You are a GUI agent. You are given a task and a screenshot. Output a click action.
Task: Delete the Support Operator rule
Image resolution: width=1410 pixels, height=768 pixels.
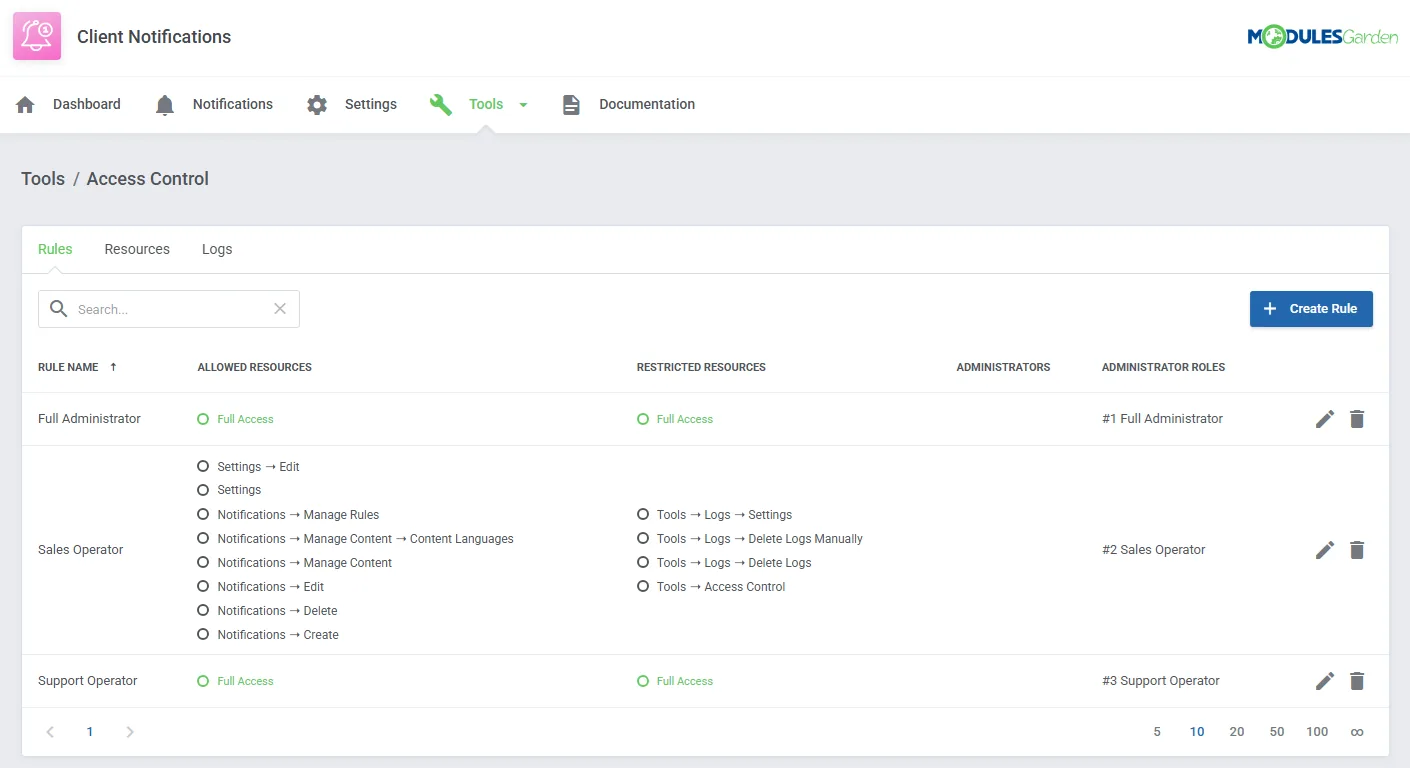tap(1357, 681)
